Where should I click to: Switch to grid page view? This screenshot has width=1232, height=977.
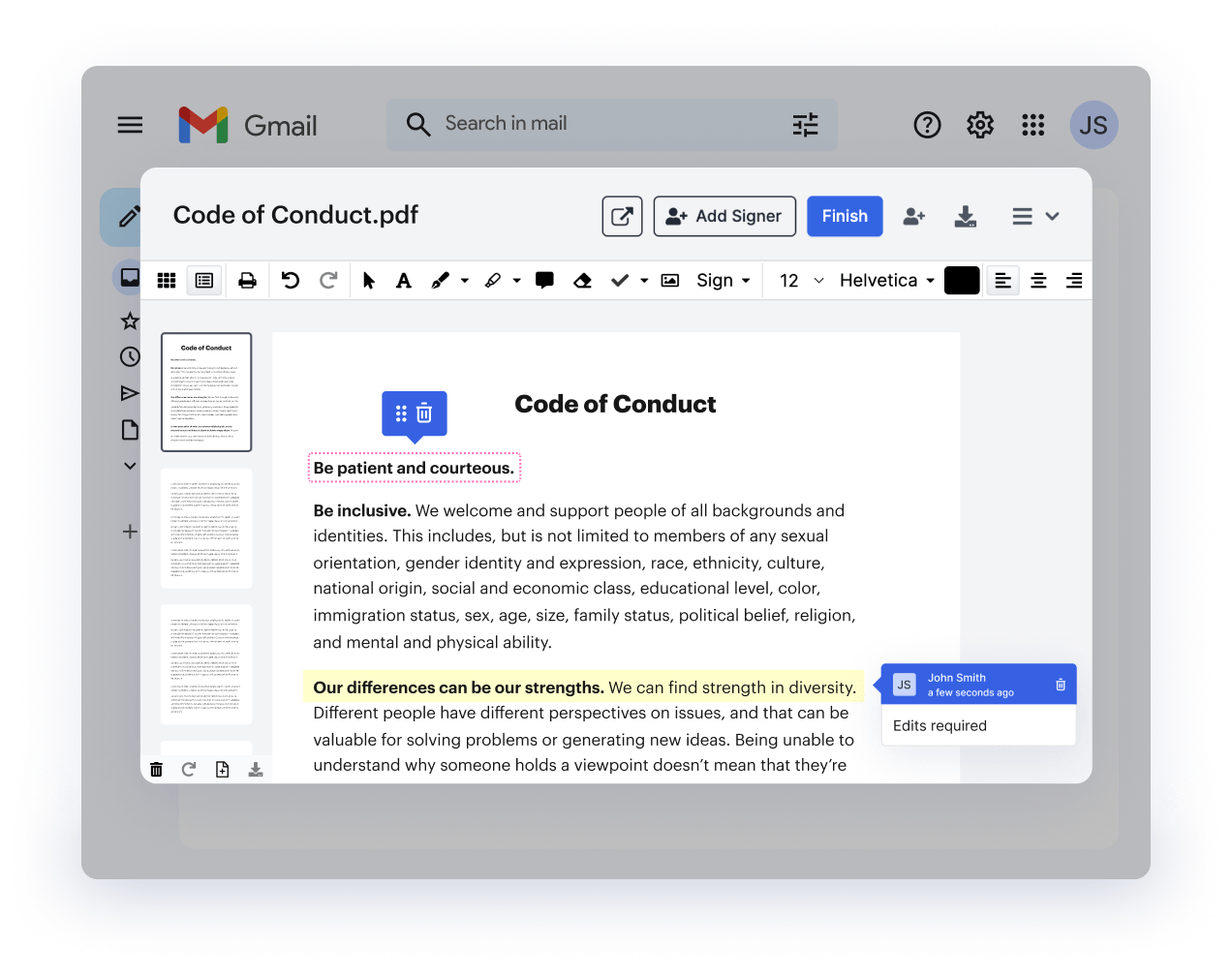tap(166, 280)
